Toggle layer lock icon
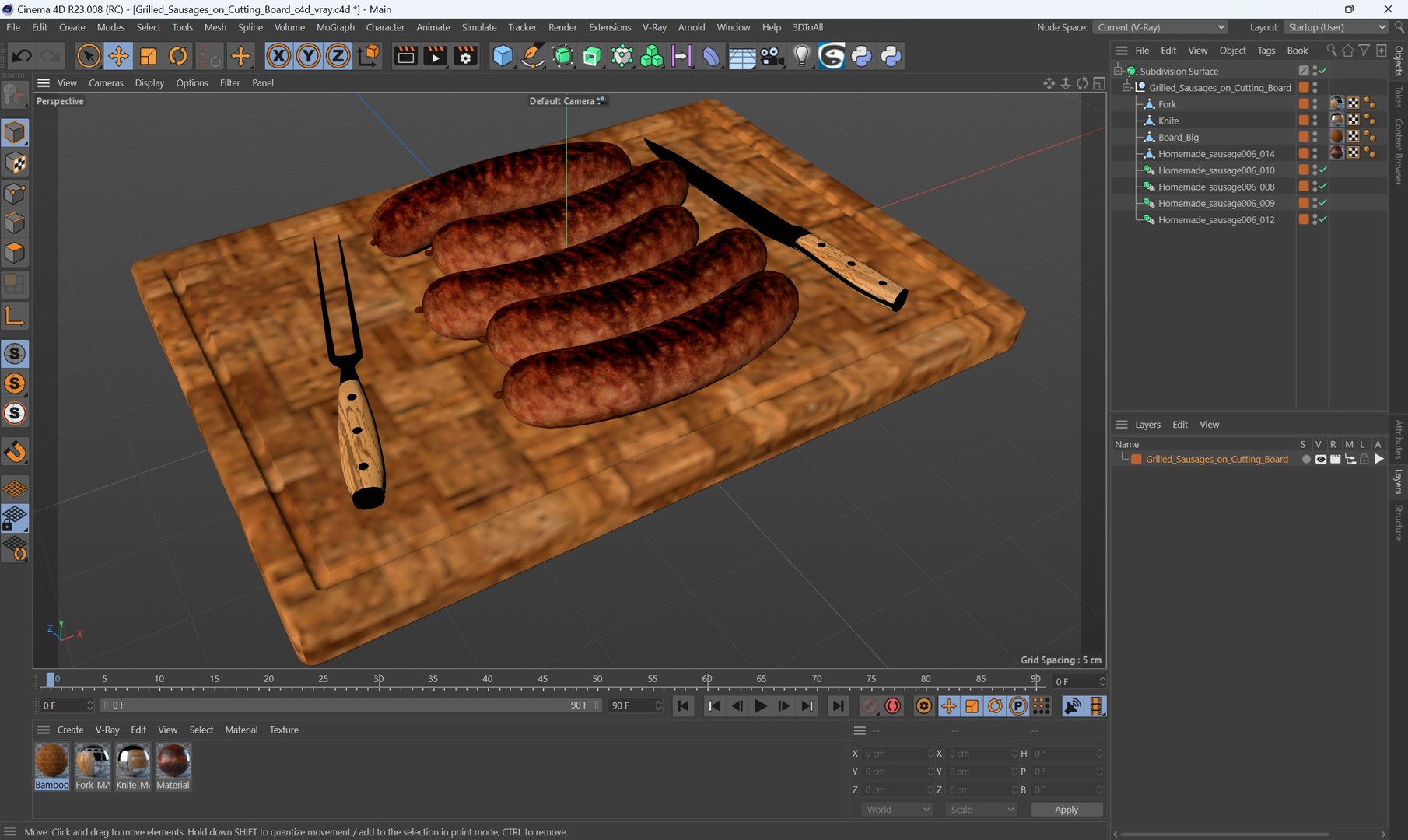 coord(1364,460)
